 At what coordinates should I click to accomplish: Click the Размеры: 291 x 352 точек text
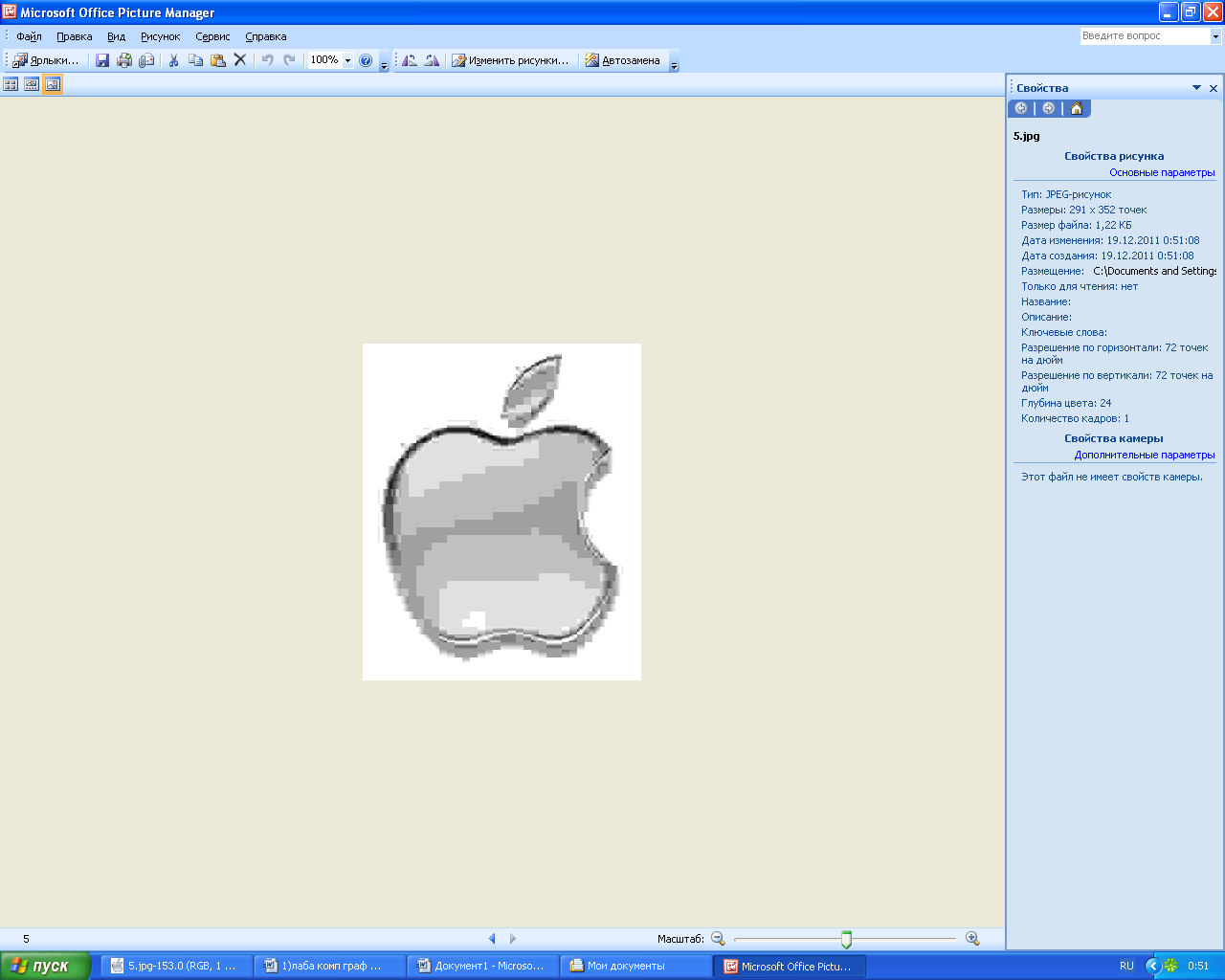coord(1083,210)
